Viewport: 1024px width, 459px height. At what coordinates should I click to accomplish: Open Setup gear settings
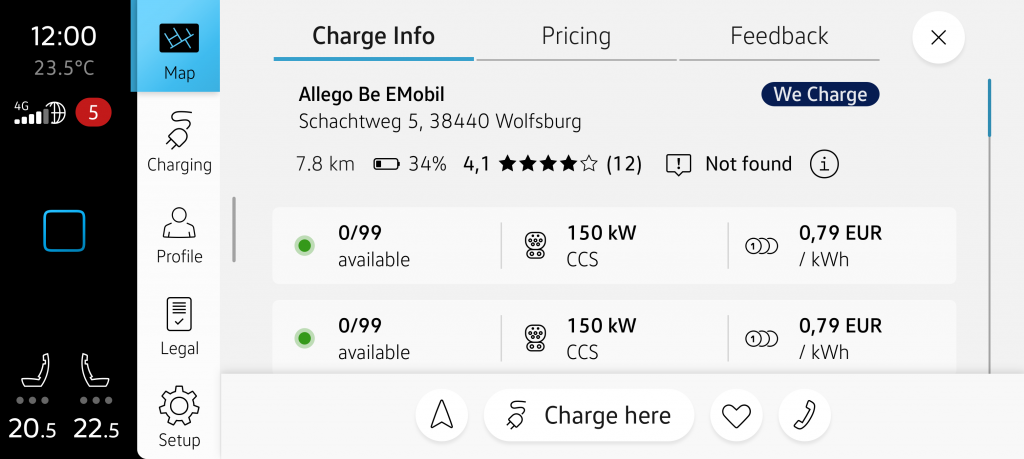[179, 418]
